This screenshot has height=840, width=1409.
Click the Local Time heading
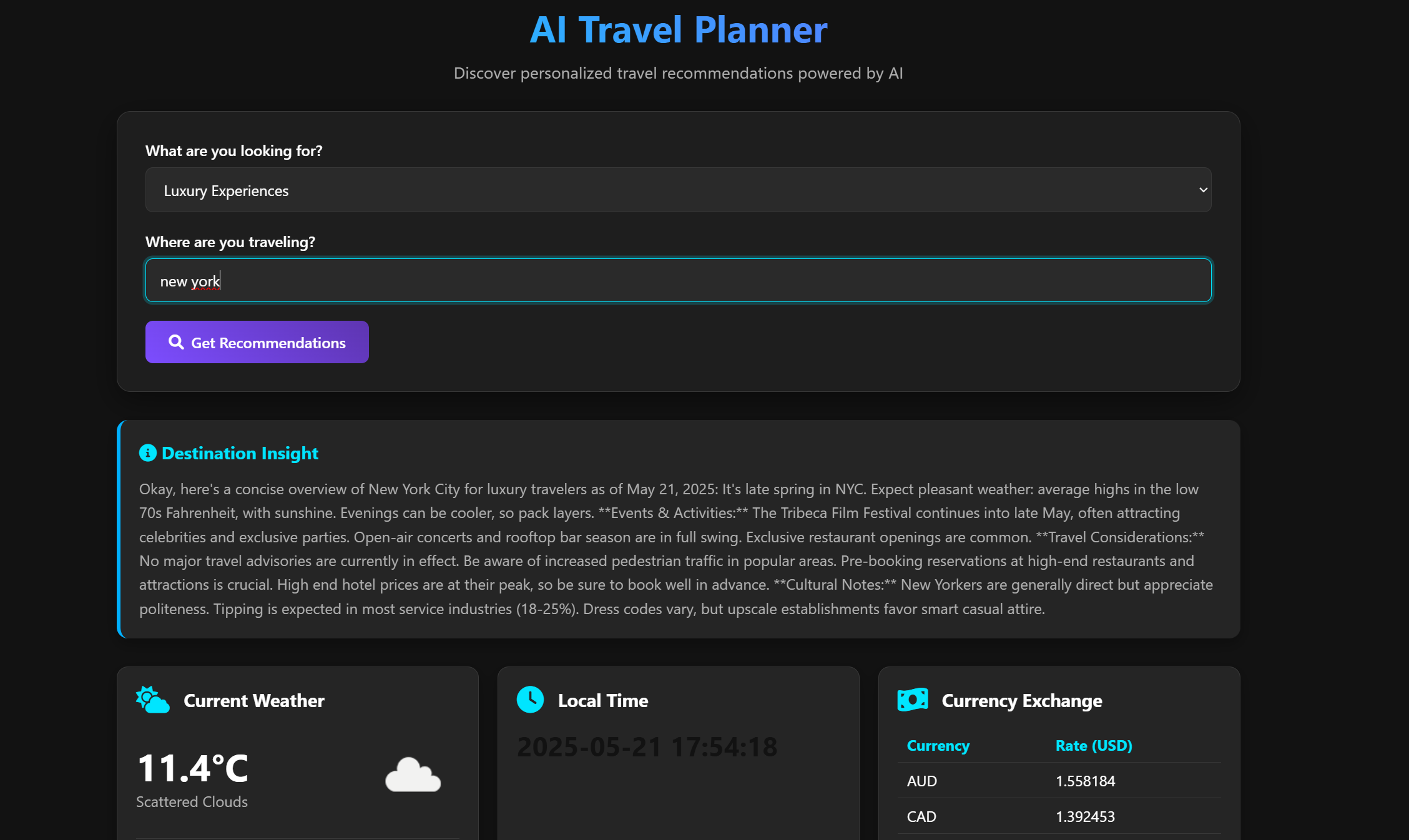tap(603, 701)
